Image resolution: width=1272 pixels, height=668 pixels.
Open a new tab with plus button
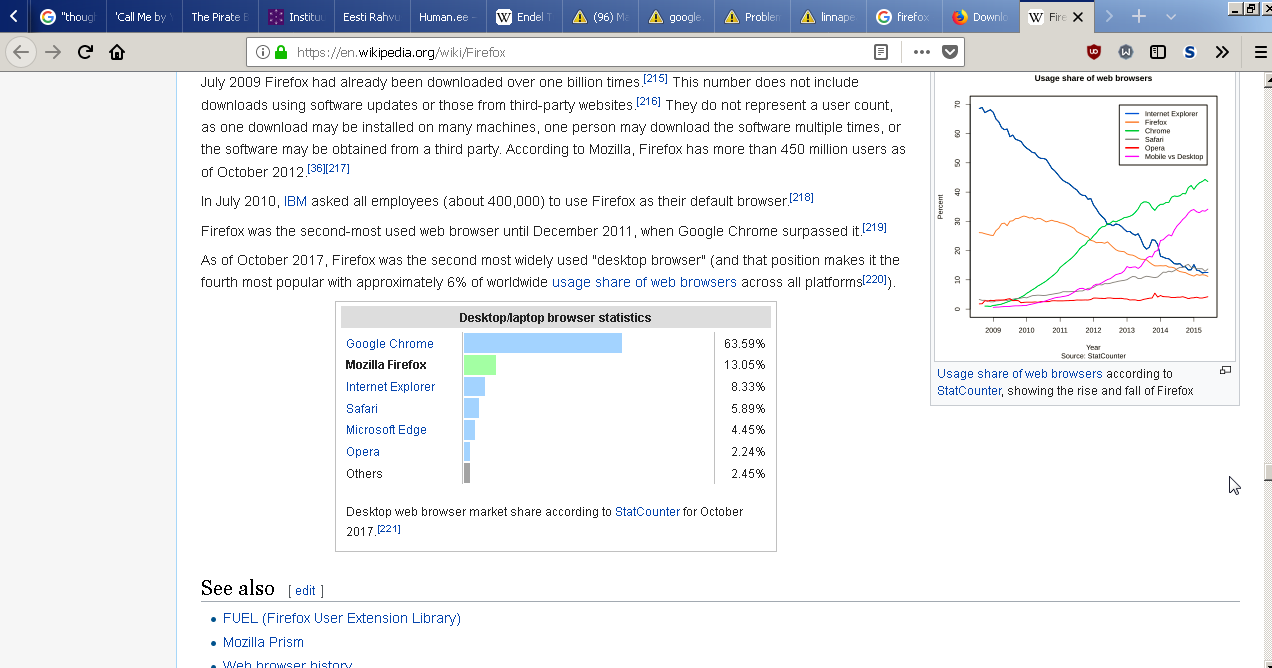[1138, 17]
